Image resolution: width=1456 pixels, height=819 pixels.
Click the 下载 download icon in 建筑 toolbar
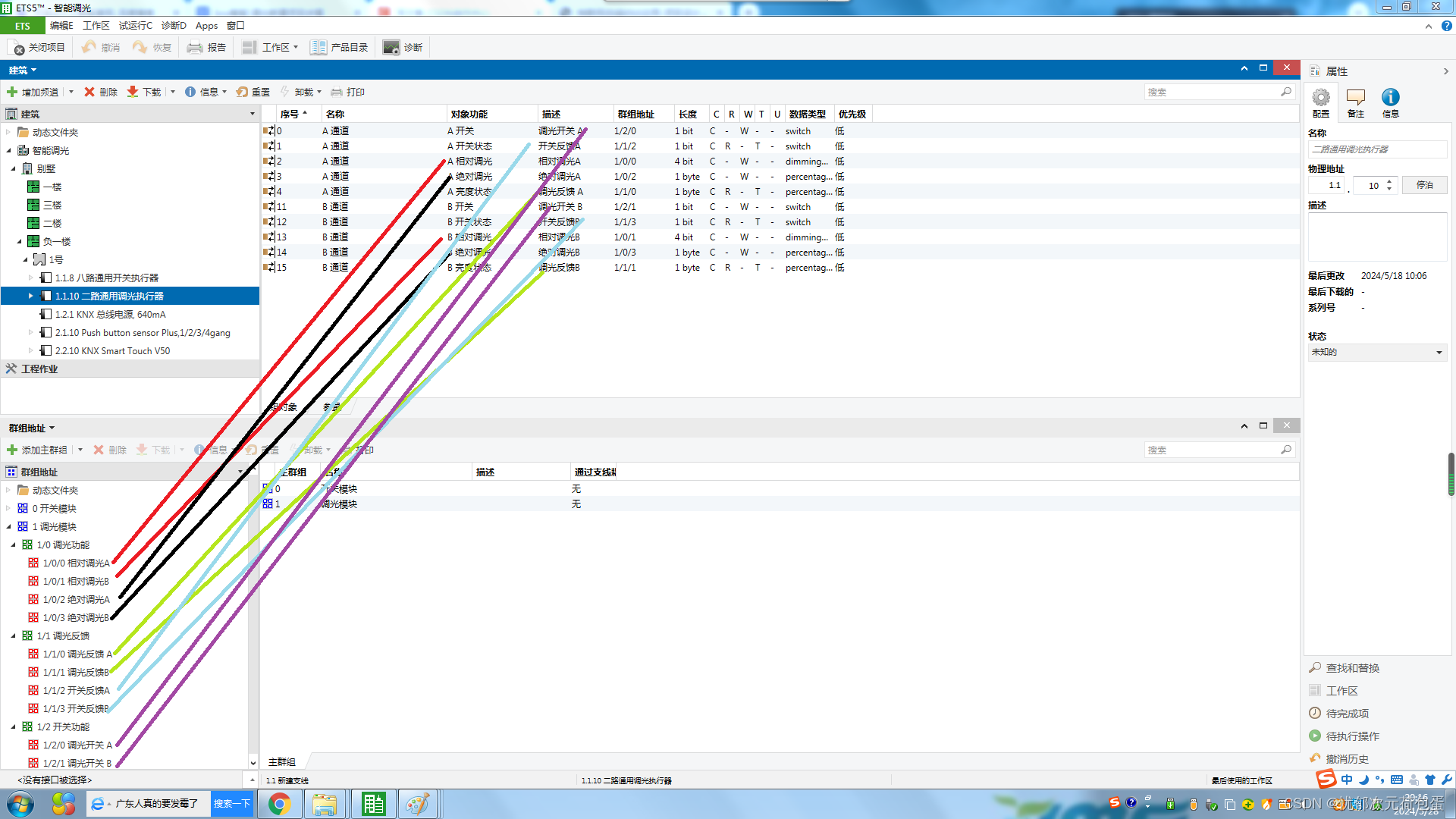(133, 92)
